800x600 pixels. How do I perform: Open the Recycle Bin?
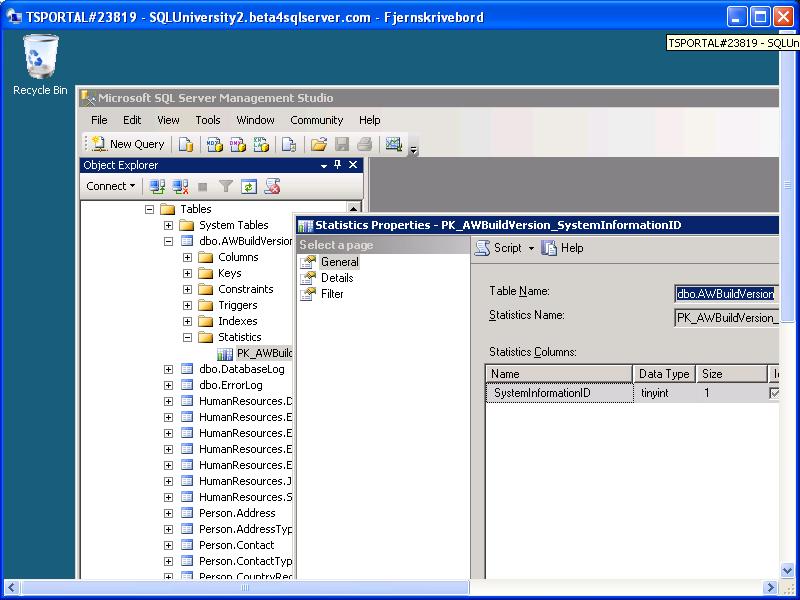tap(40, 55)
